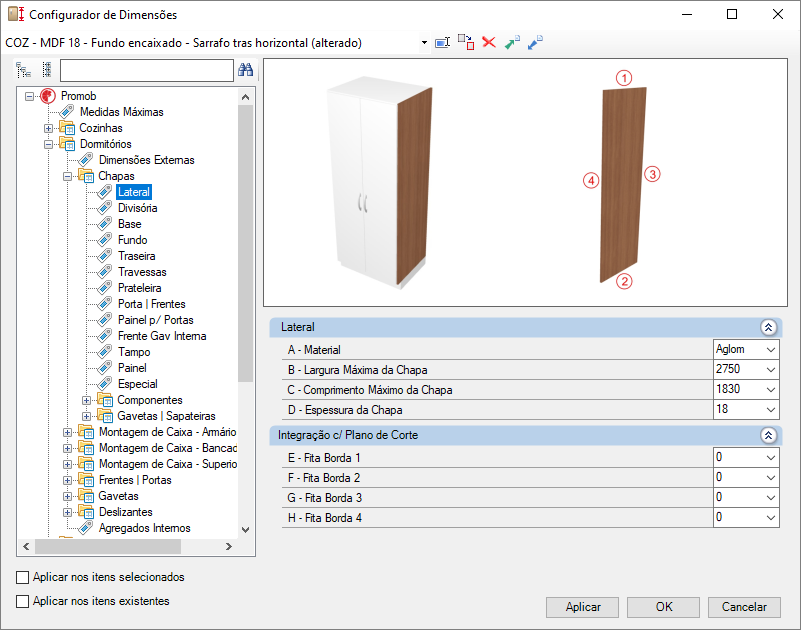This screenshot has height=630, width=801.
Task: Collapse the Lateral section with chevron button
Action: 768,328
